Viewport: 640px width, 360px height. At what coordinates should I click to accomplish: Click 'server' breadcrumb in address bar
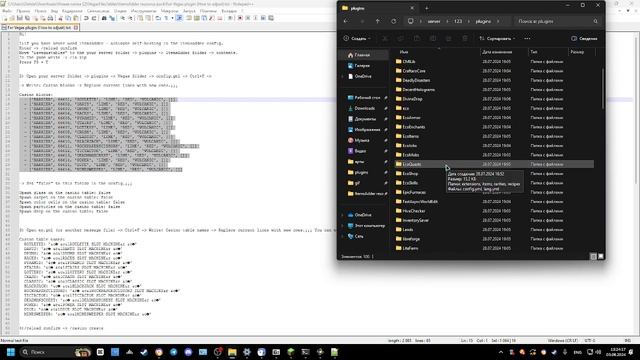tap(433, 21)
